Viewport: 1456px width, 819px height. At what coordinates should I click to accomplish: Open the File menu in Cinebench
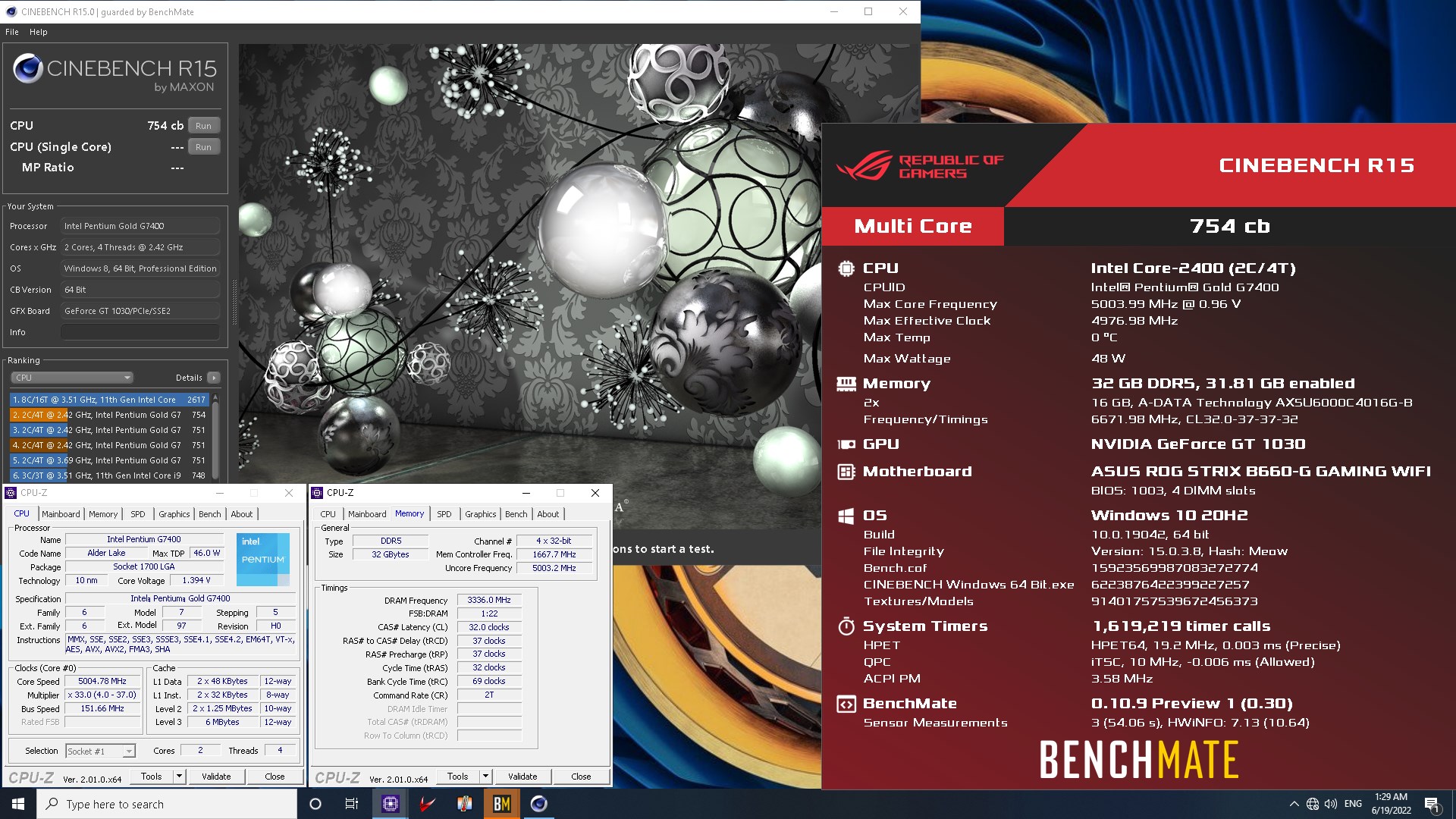pos(12,32)
